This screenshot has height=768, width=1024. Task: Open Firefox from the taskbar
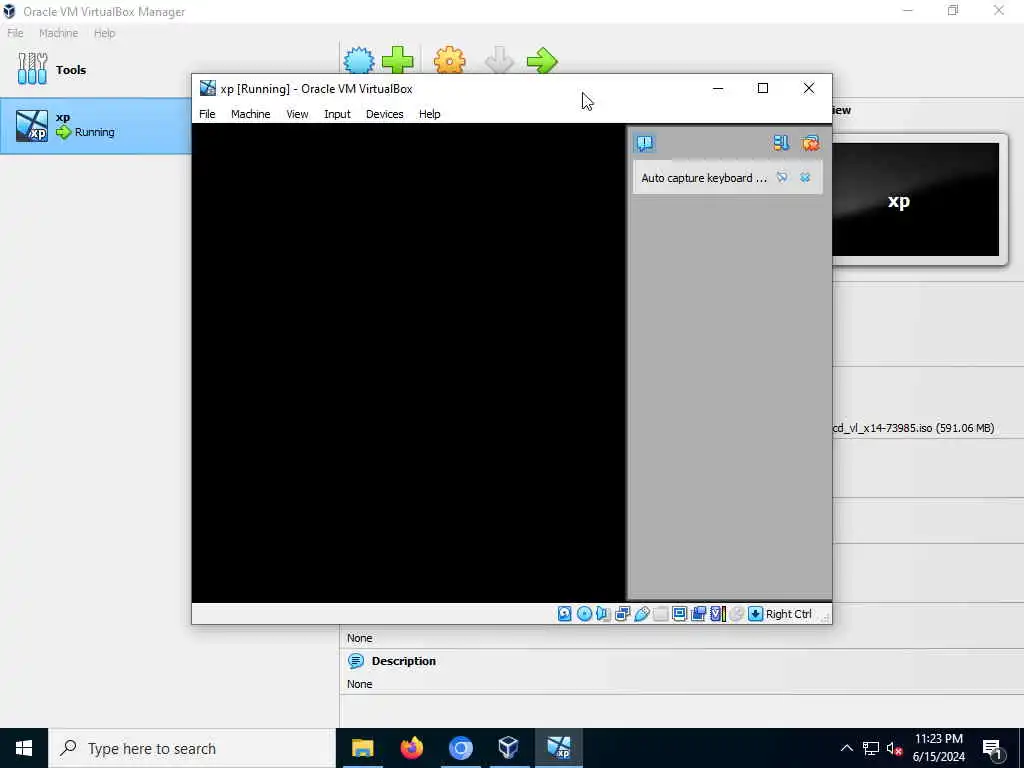click(x=411, y=748)
